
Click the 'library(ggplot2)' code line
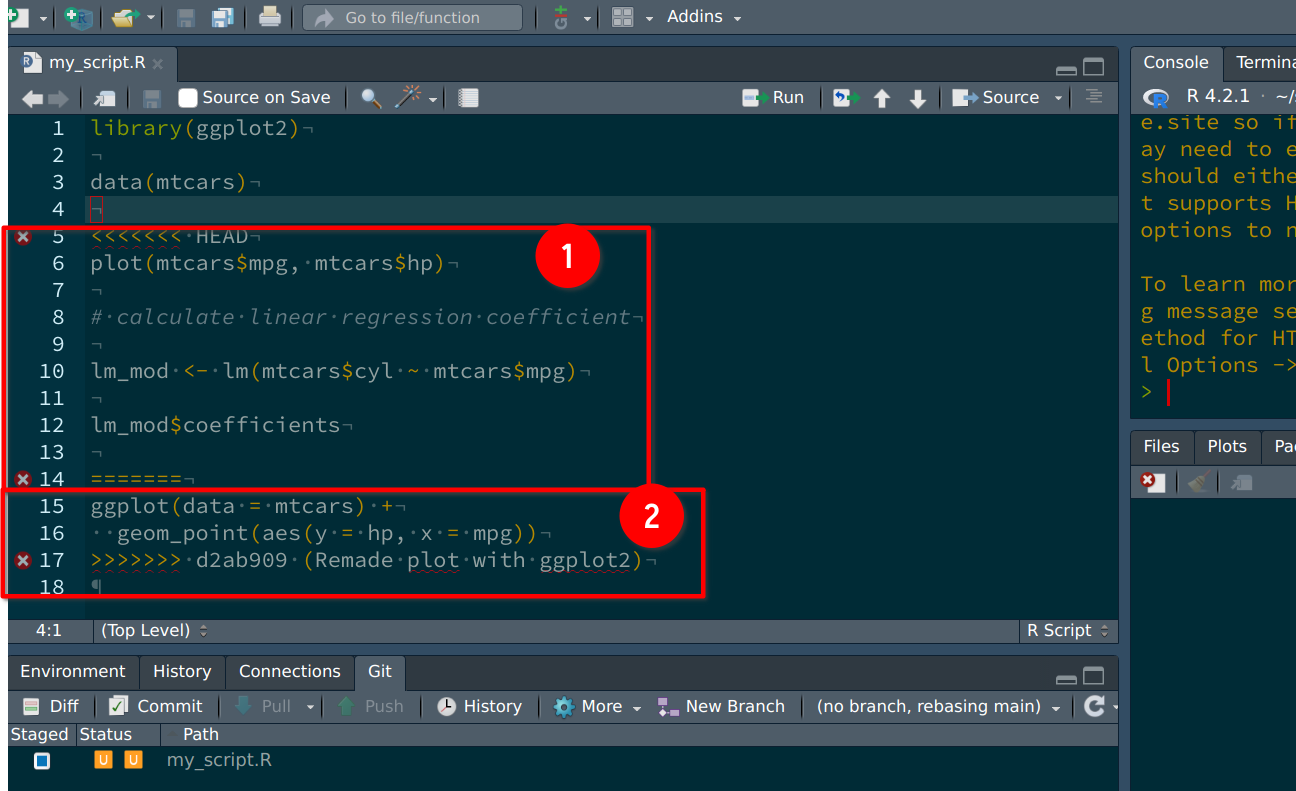tap(195, 128)
